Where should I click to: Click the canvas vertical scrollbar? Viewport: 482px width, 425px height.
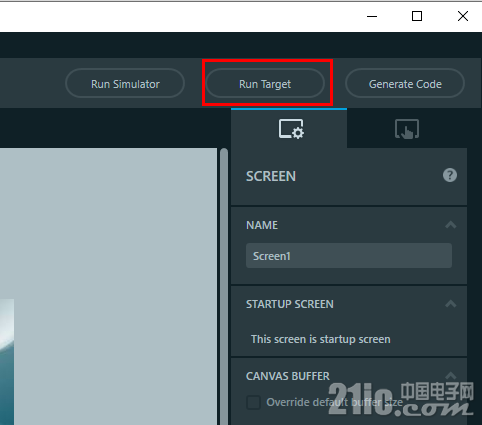(x=224, y=287)
